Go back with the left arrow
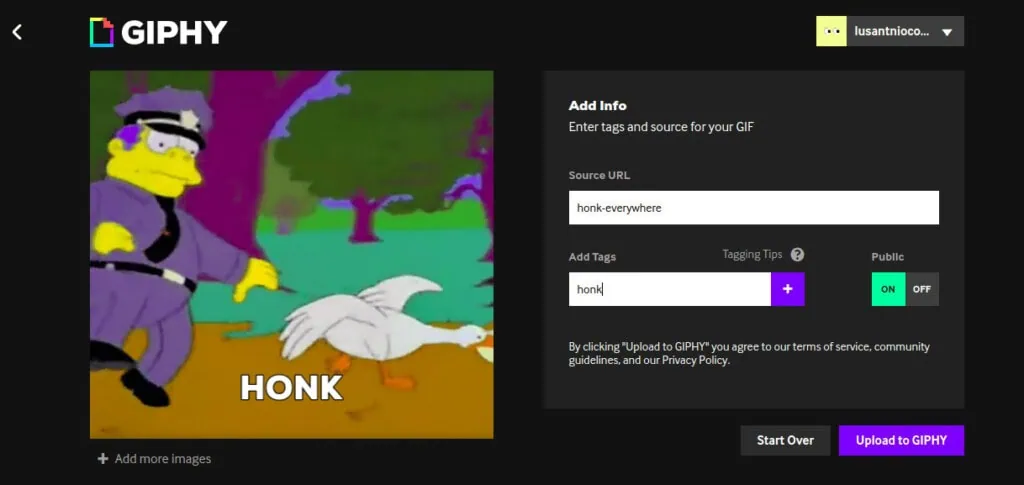The image size is (1024, 485). 18,31
